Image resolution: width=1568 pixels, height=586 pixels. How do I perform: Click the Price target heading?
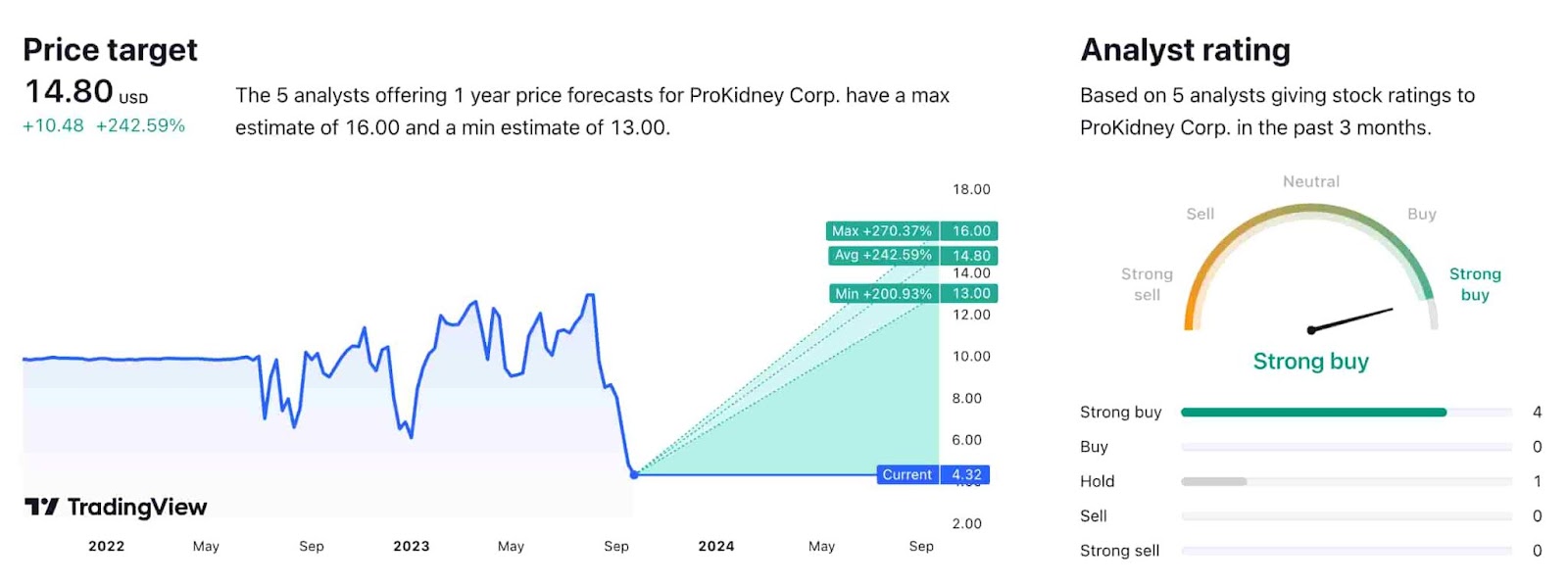[x=110, y=50]
